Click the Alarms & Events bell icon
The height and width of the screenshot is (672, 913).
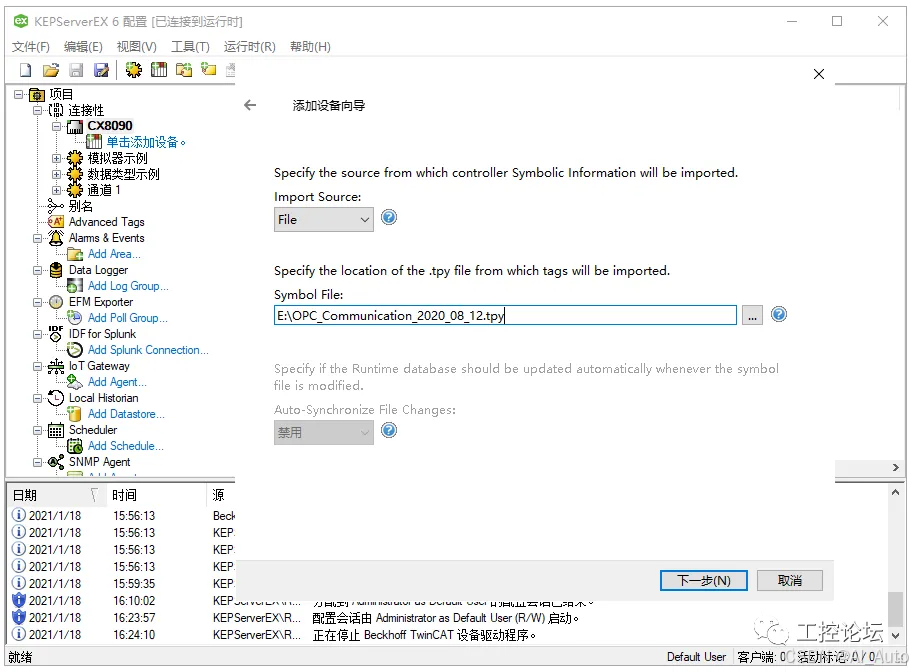tap(56, 238)
